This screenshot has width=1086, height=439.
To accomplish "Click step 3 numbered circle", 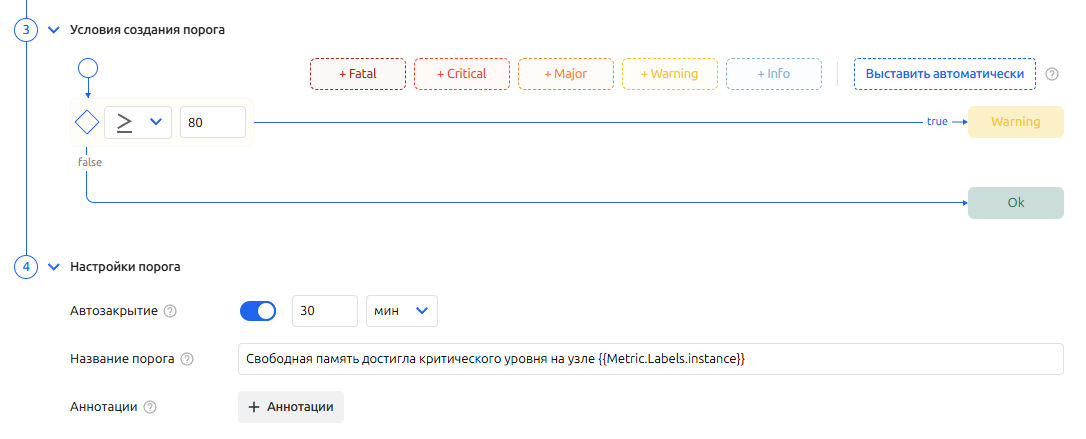I will click(26, 29).
